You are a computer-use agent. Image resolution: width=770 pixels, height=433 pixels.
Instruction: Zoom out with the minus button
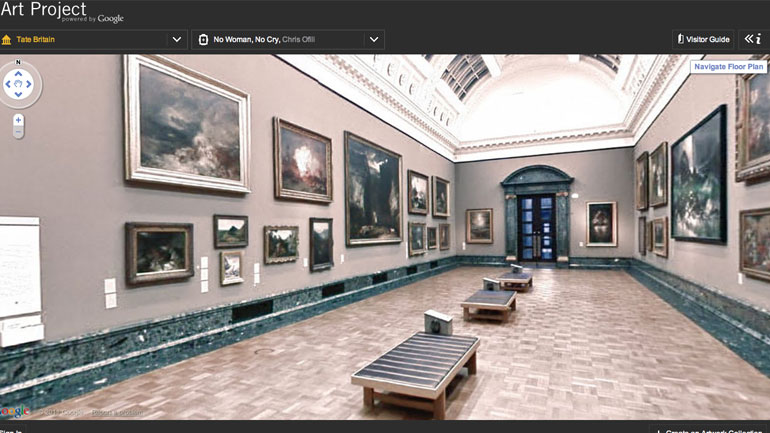pyautogui.click(x=18, y=132)
